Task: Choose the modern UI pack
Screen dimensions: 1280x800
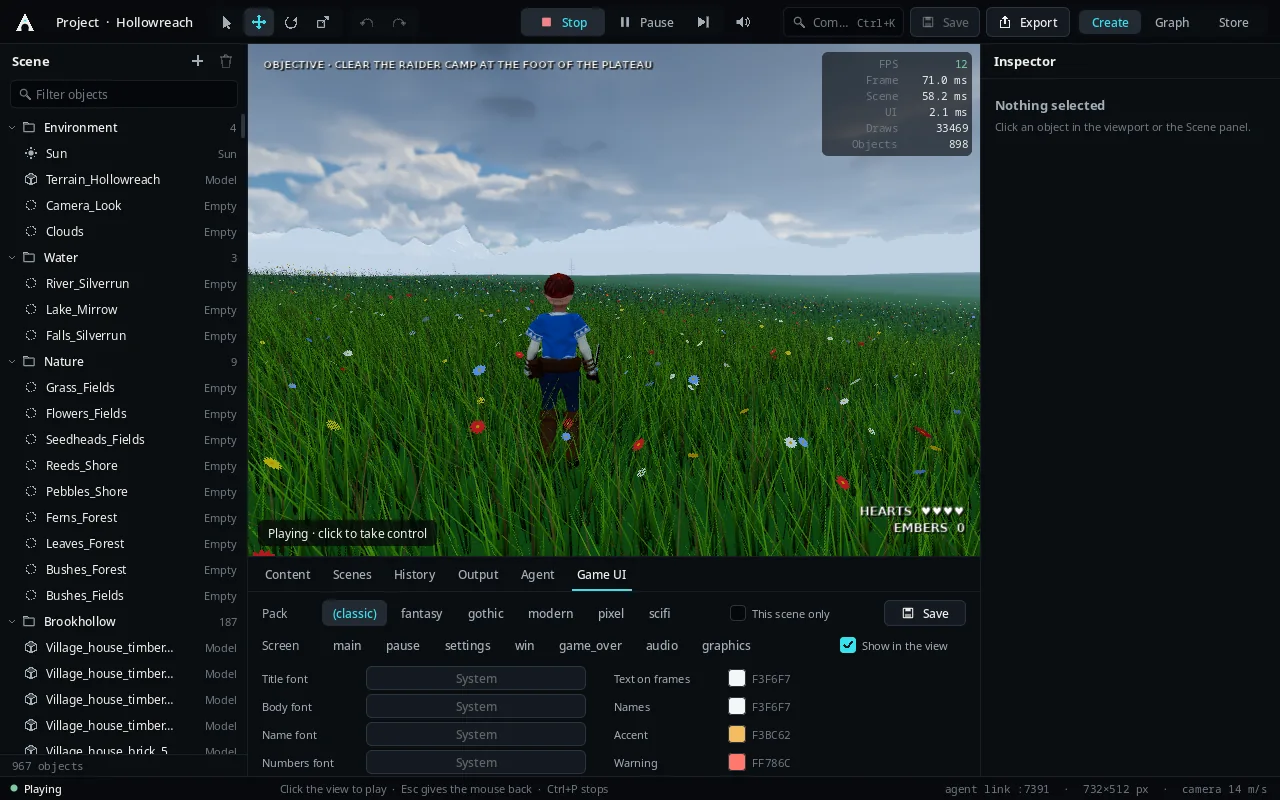Action: (x=550, y=613)
